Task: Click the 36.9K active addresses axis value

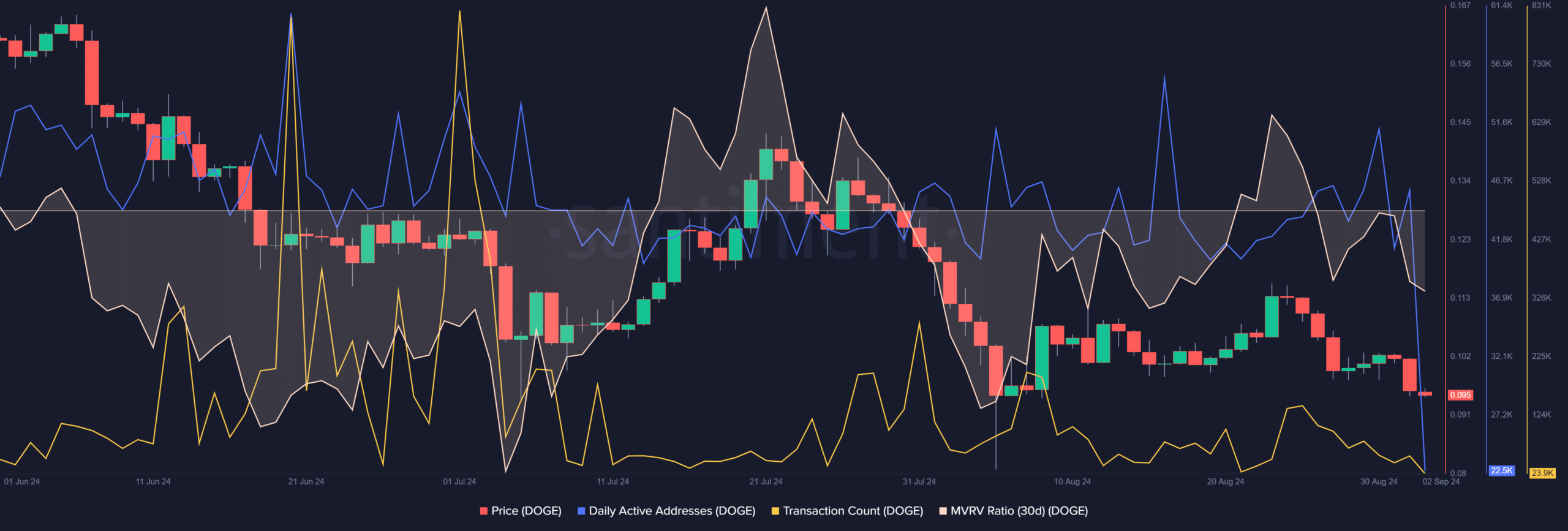Action: (x=1502, y=298)
